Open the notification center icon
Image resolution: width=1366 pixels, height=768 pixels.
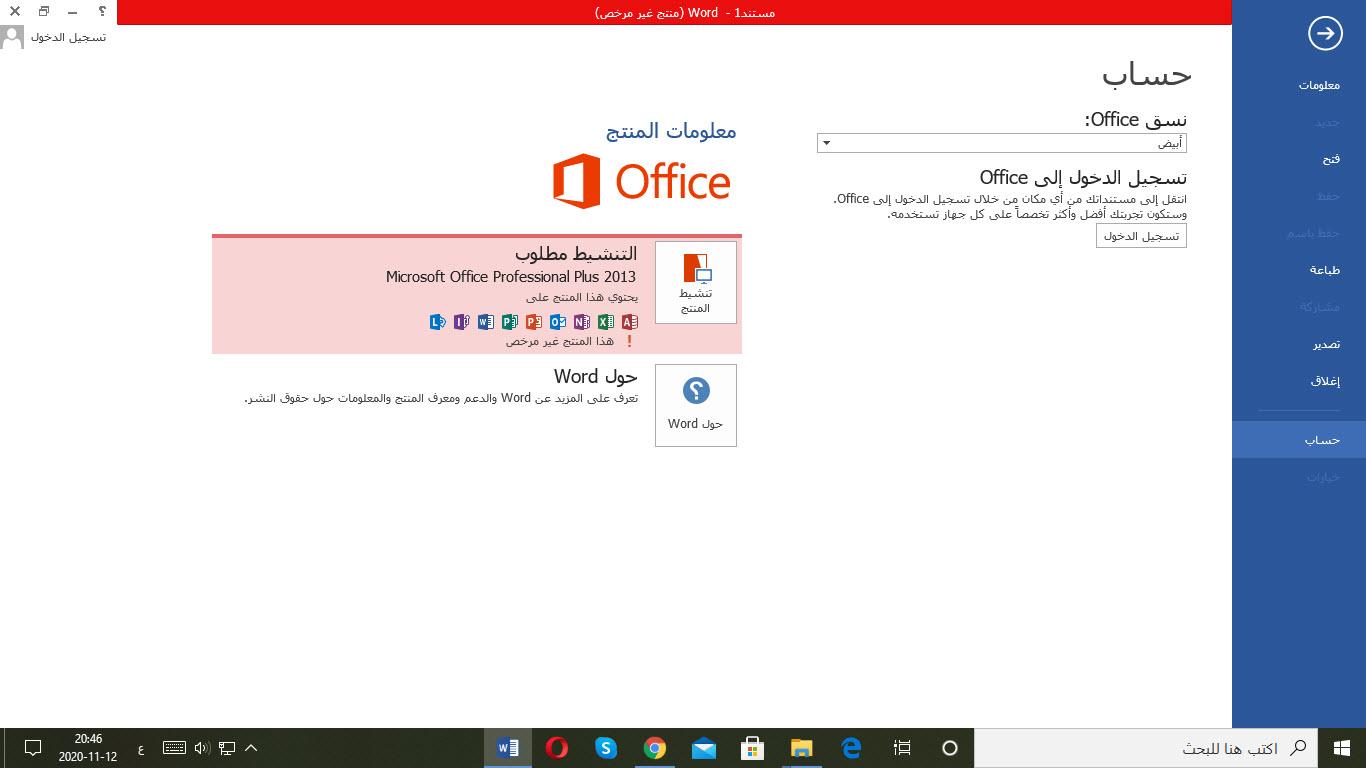pos(32,748)
